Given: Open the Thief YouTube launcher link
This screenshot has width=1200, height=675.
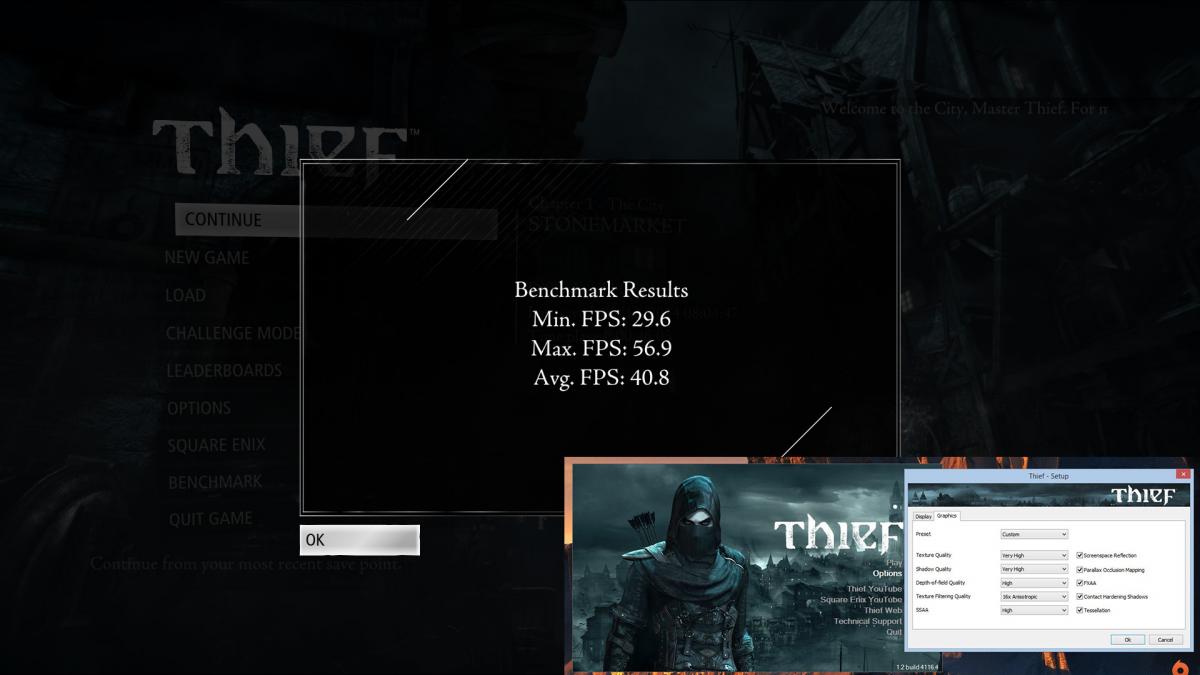Looking at the screenshot, I should click(x=875, y=589).
